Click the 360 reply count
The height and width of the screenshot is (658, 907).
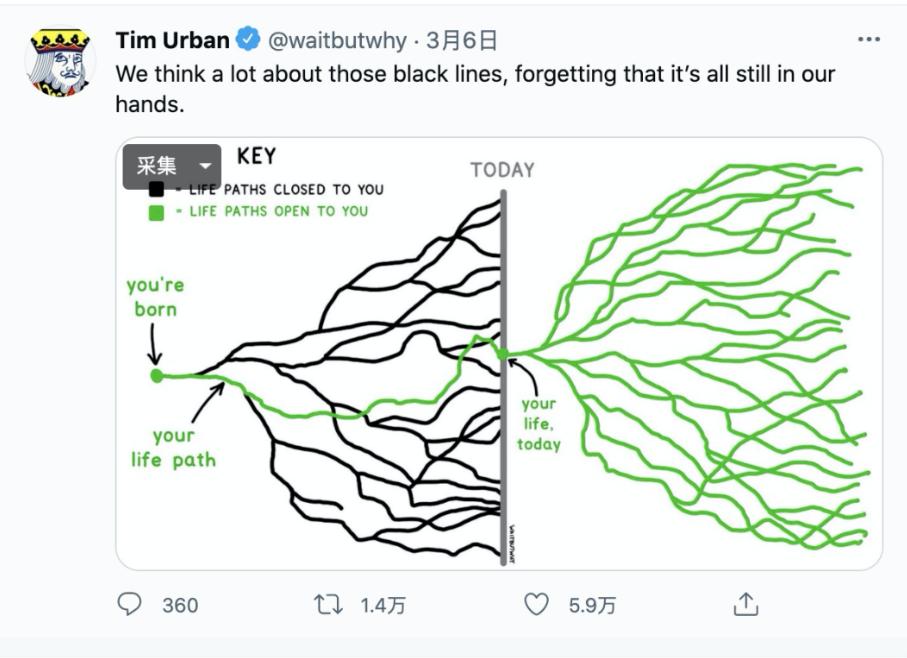click(x=180, y=605)
